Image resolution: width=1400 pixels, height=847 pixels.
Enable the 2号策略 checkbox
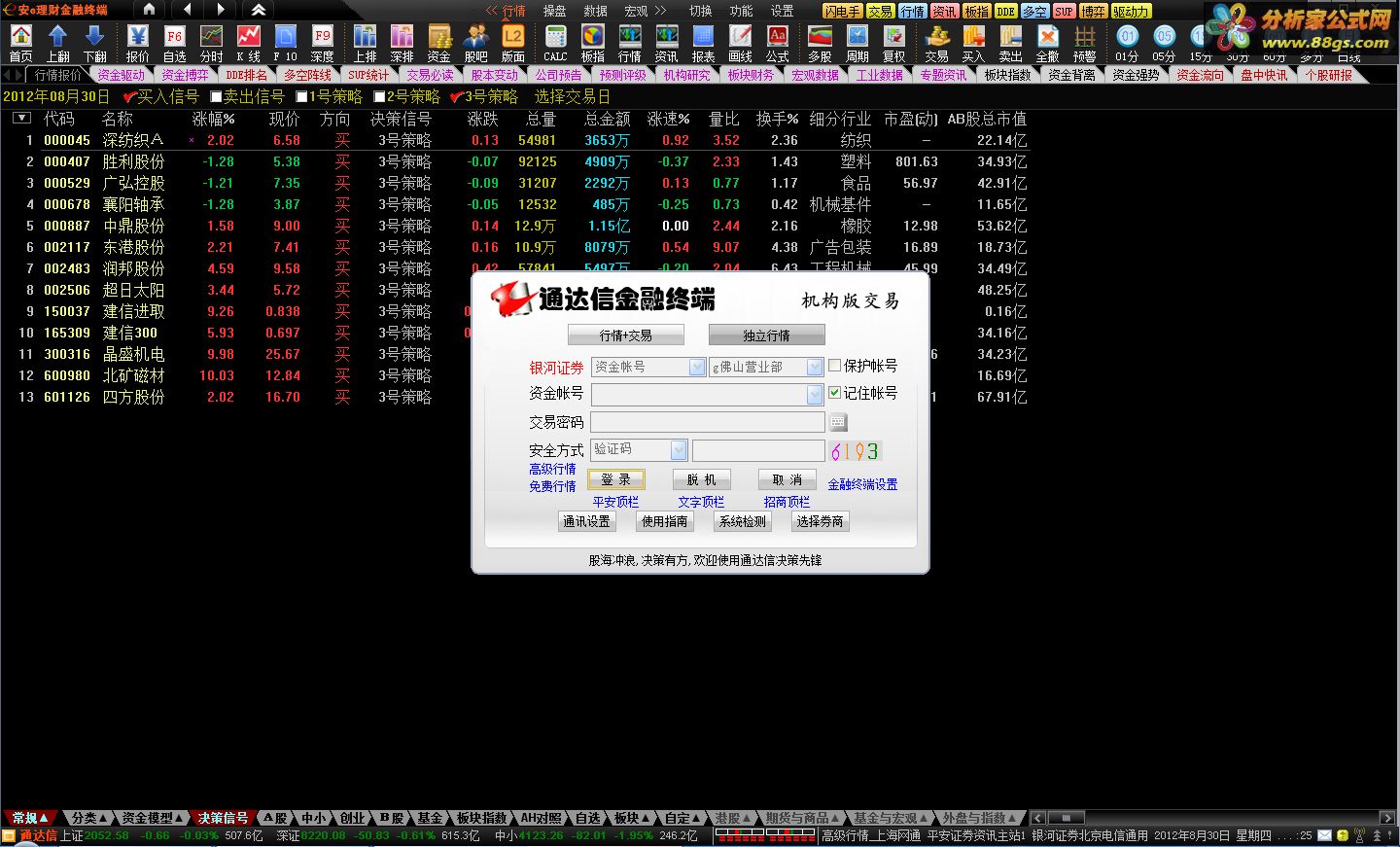[379, 97]
